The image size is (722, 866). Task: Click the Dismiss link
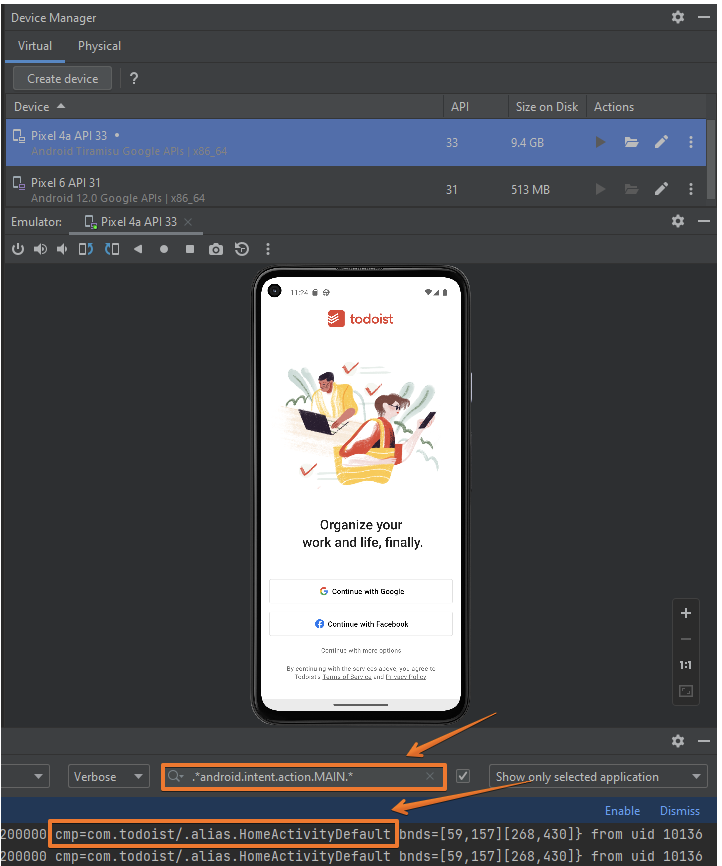pos(679,810)
